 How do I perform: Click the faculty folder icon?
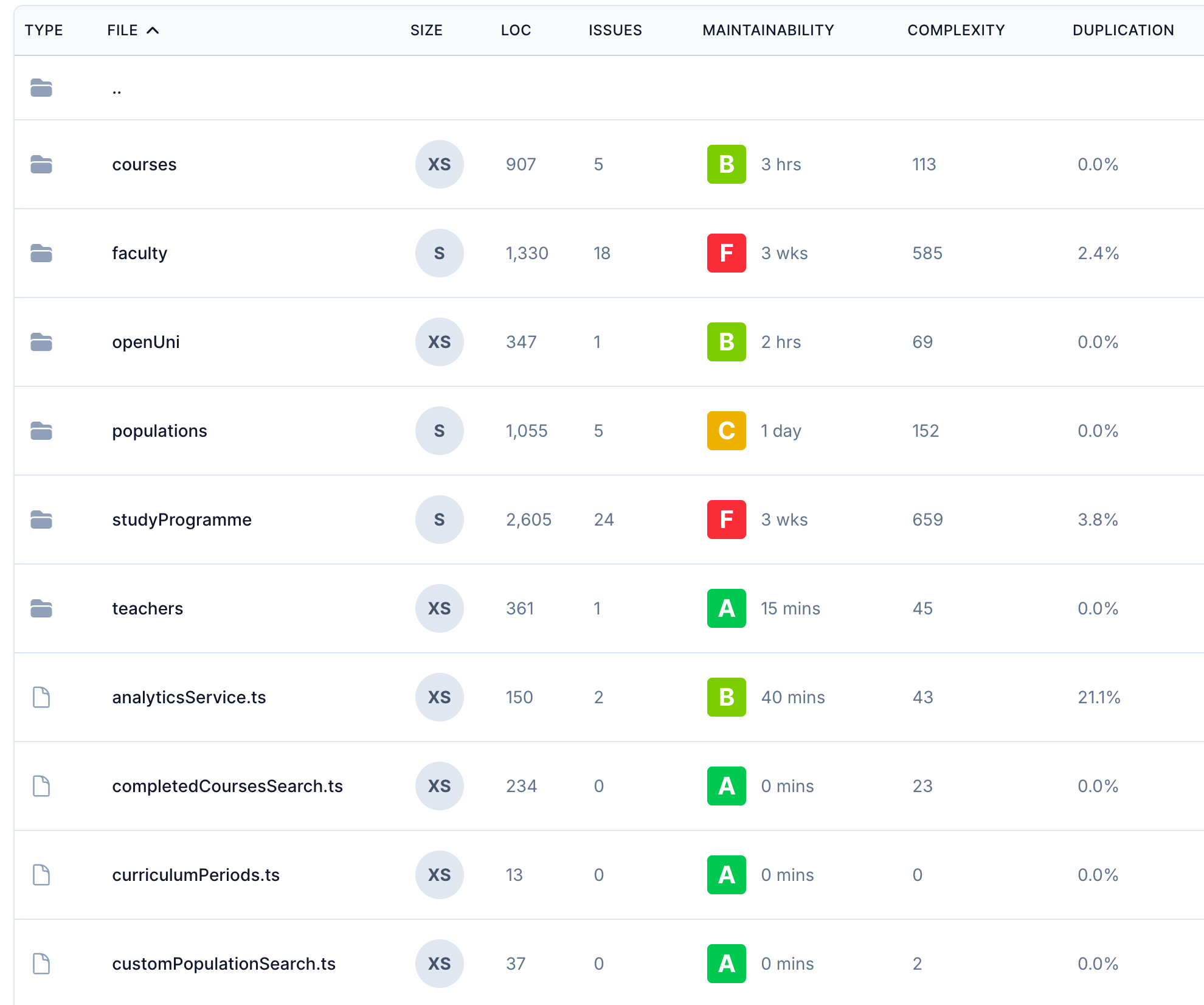(41, 253)
